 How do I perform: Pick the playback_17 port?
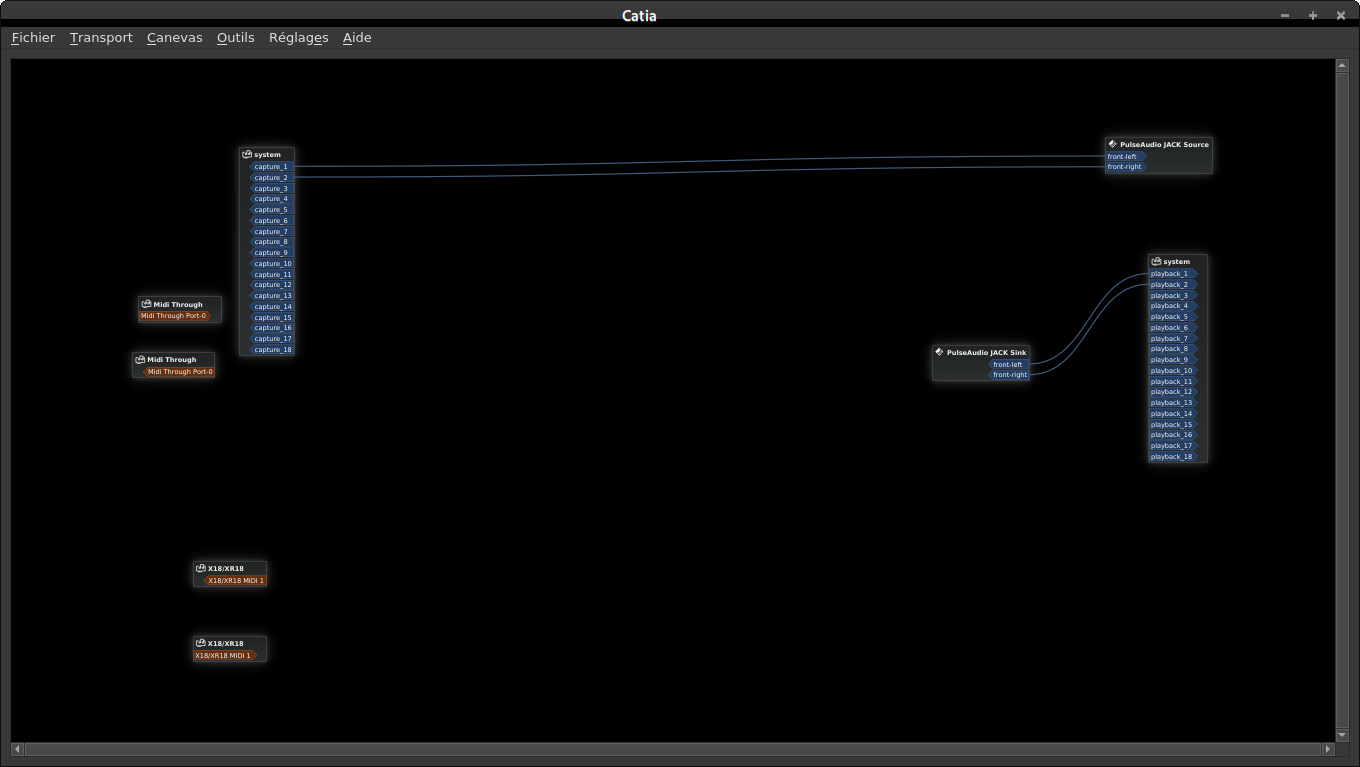click(1173, 446)
